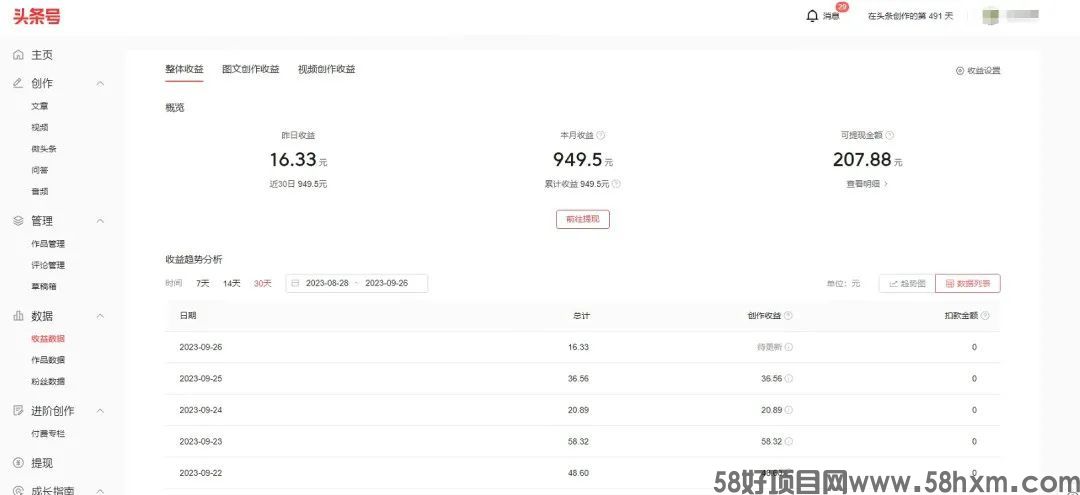1080x495 pixels.
Task: Collapse the 数据 sidebar section
Action: point(100,316)
